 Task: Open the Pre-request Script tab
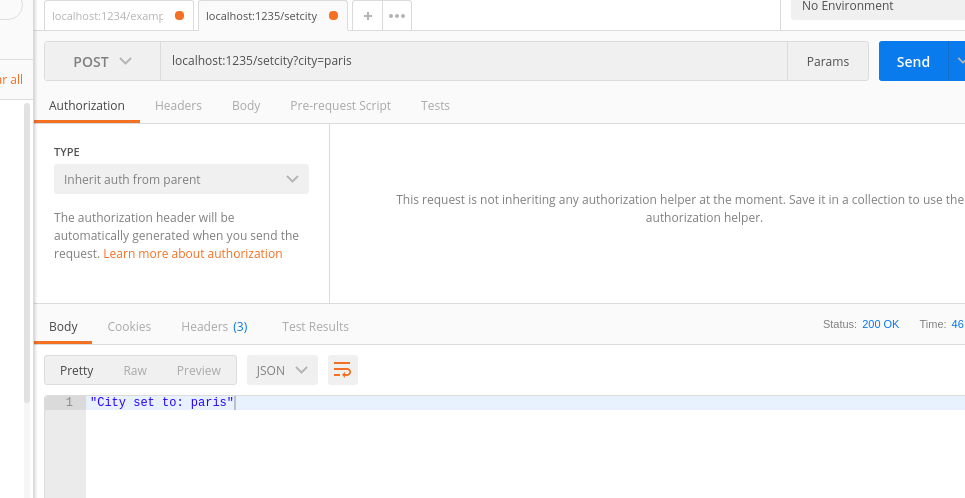tap(340, 105)
